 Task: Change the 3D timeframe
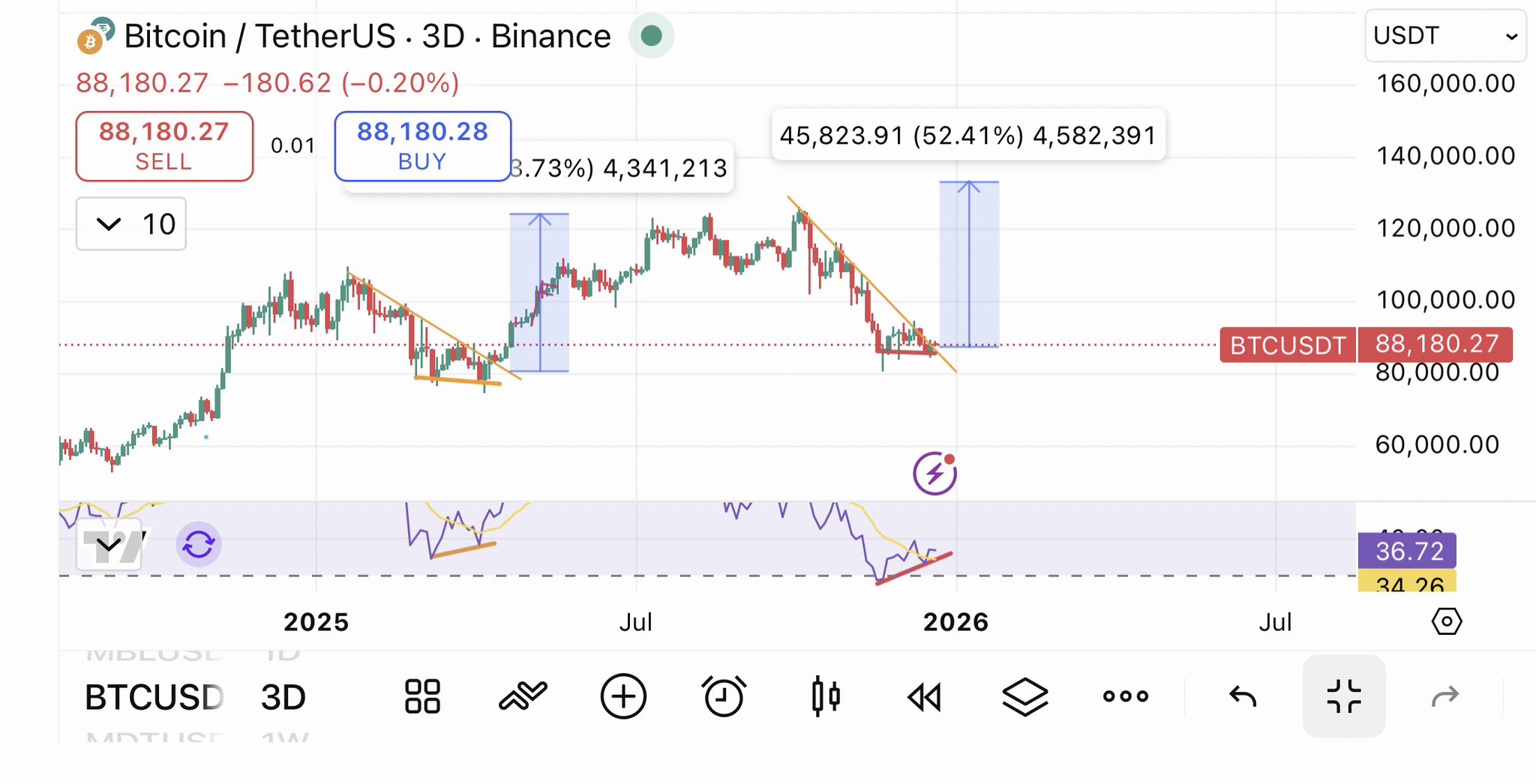(x=281, y=696)
